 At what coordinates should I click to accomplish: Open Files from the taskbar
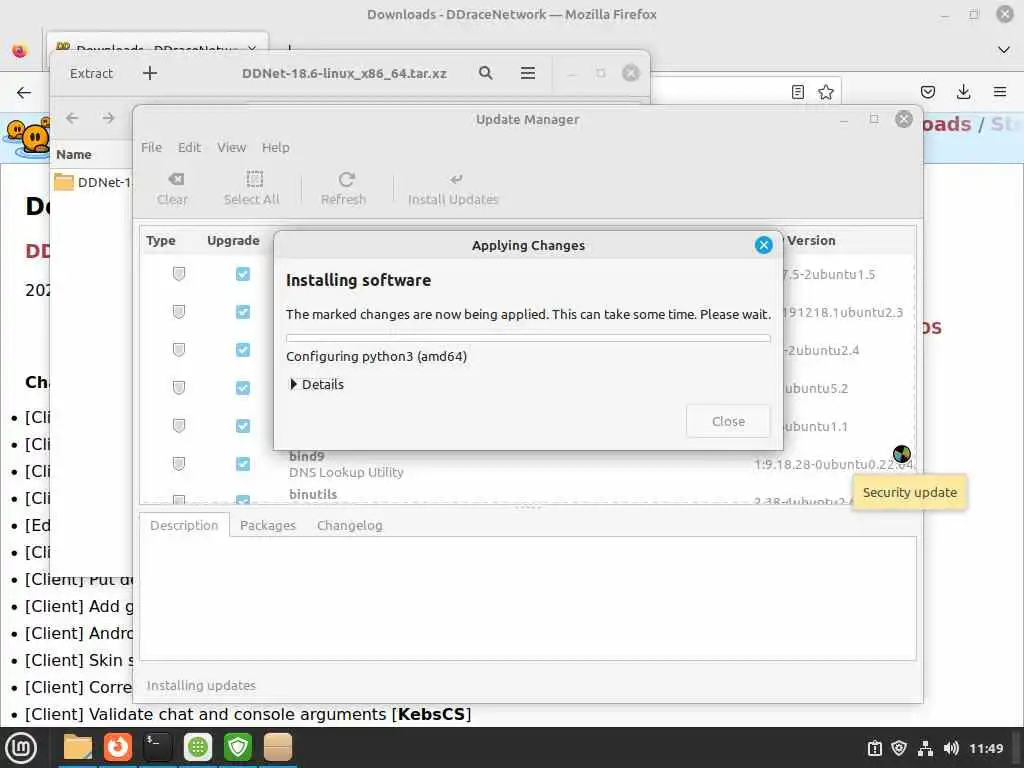pyautogui.click(x=78, y=747)
